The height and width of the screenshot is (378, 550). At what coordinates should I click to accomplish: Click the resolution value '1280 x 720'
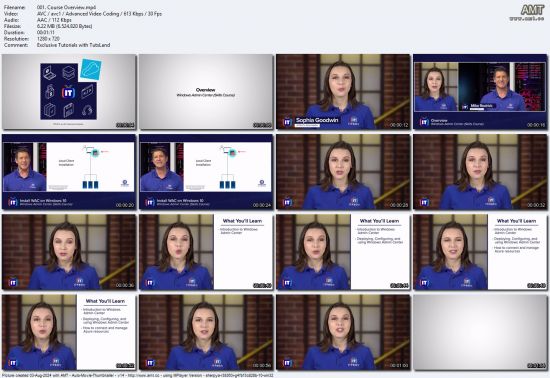48,39
